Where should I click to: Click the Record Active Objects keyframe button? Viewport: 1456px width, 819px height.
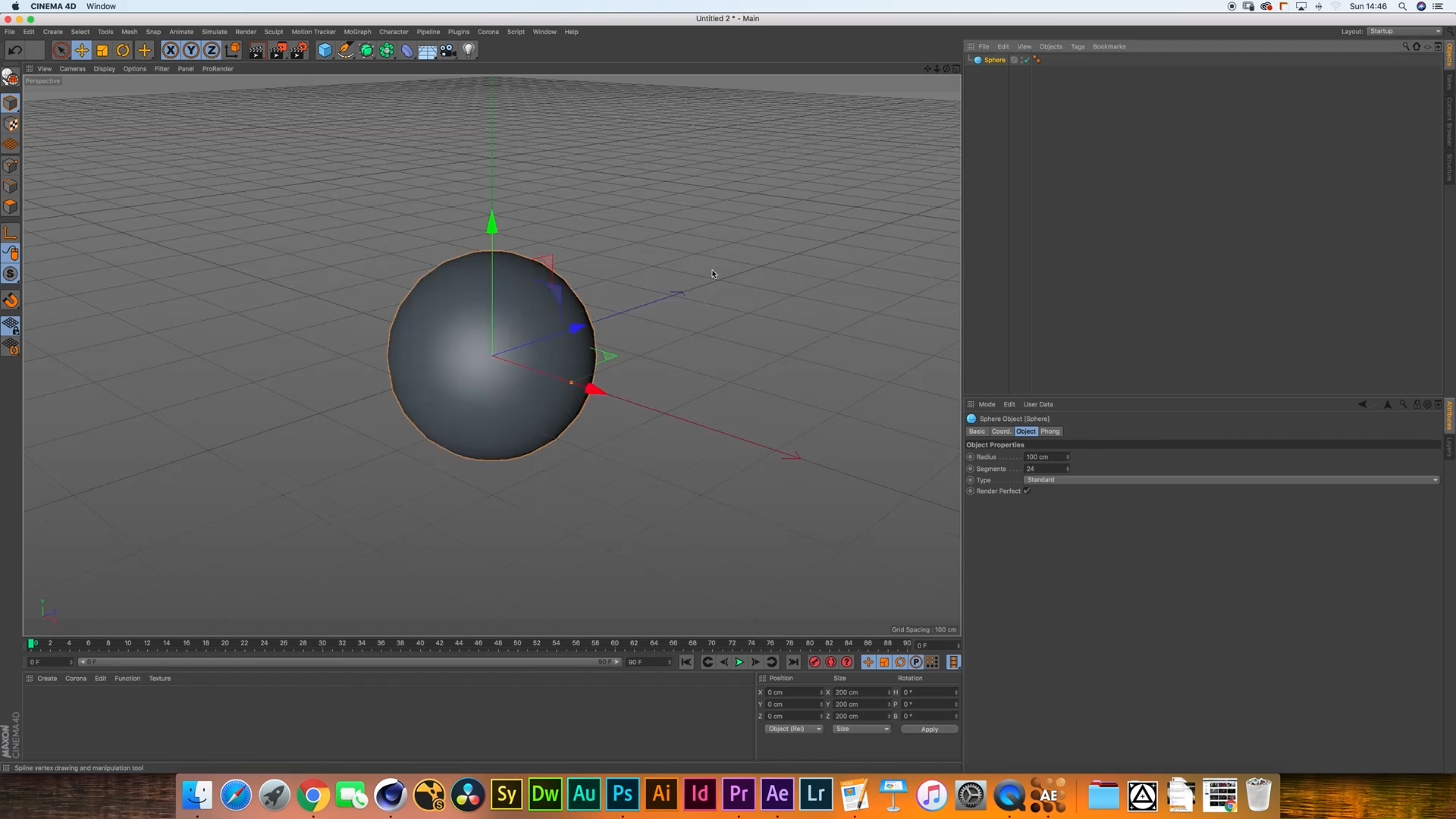(x=814, y=662)
